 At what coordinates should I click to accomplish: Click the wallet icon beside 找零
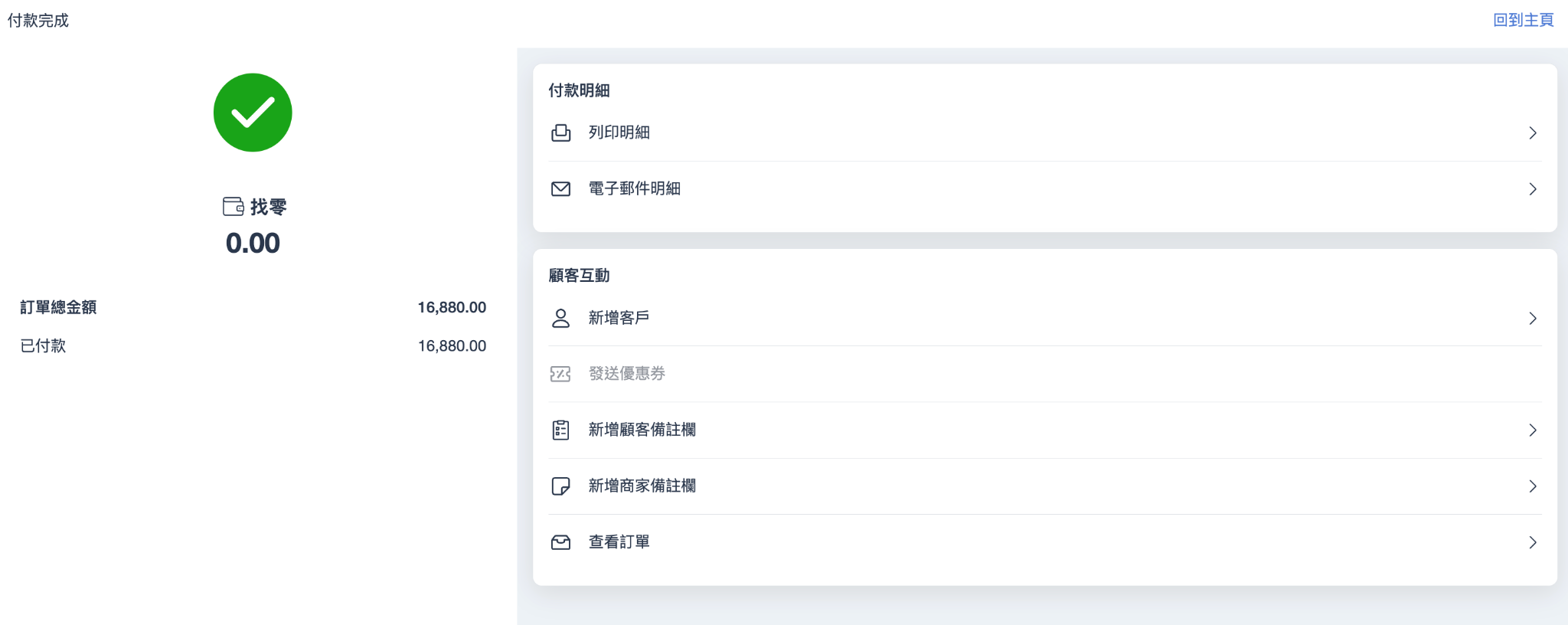coord(234,207)
